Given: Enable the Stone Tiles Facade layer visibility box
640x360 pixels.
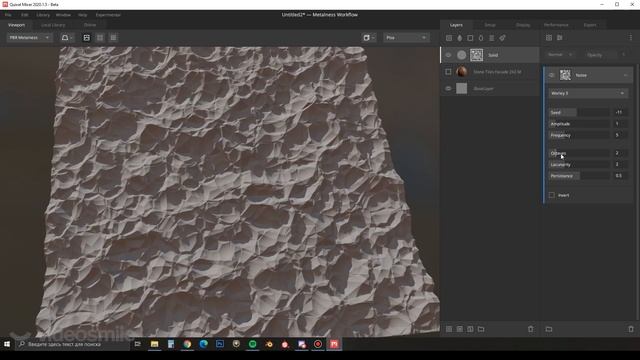Looking at the screenshot, I should click(x=448, y=72).
